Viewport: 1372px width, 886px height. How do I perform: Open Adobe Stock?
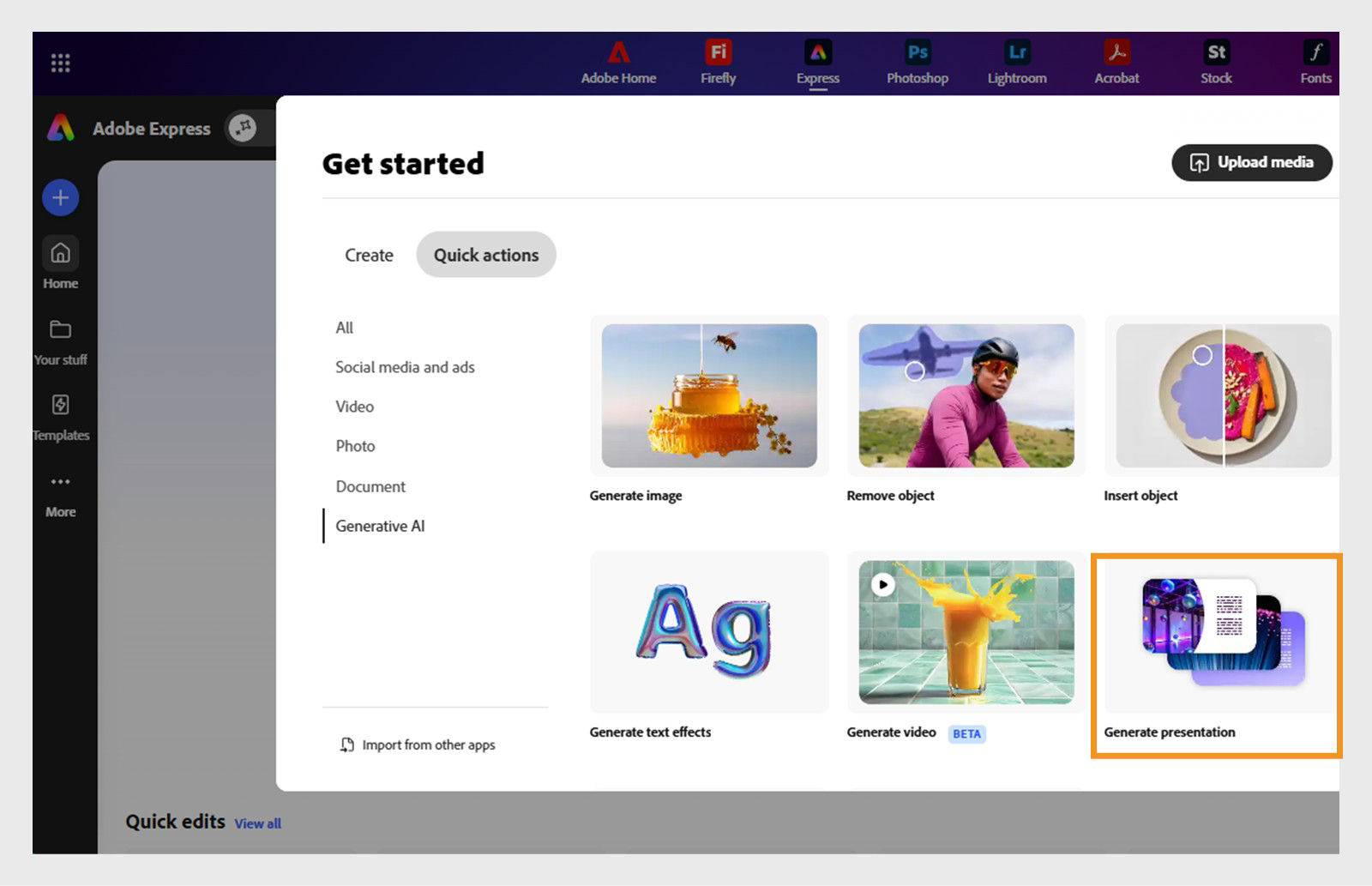(x=1216, y=63)
